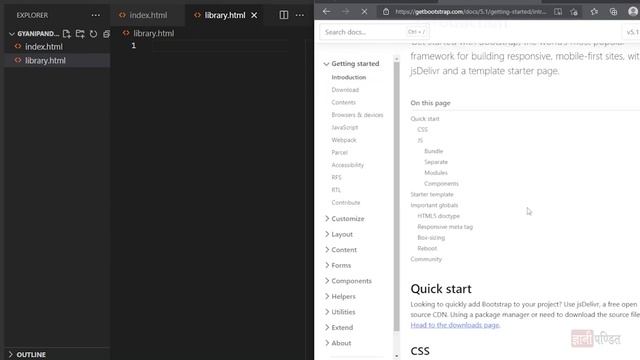
Task: Jump to Bundle in page contents
Action: tap(433, 151)
